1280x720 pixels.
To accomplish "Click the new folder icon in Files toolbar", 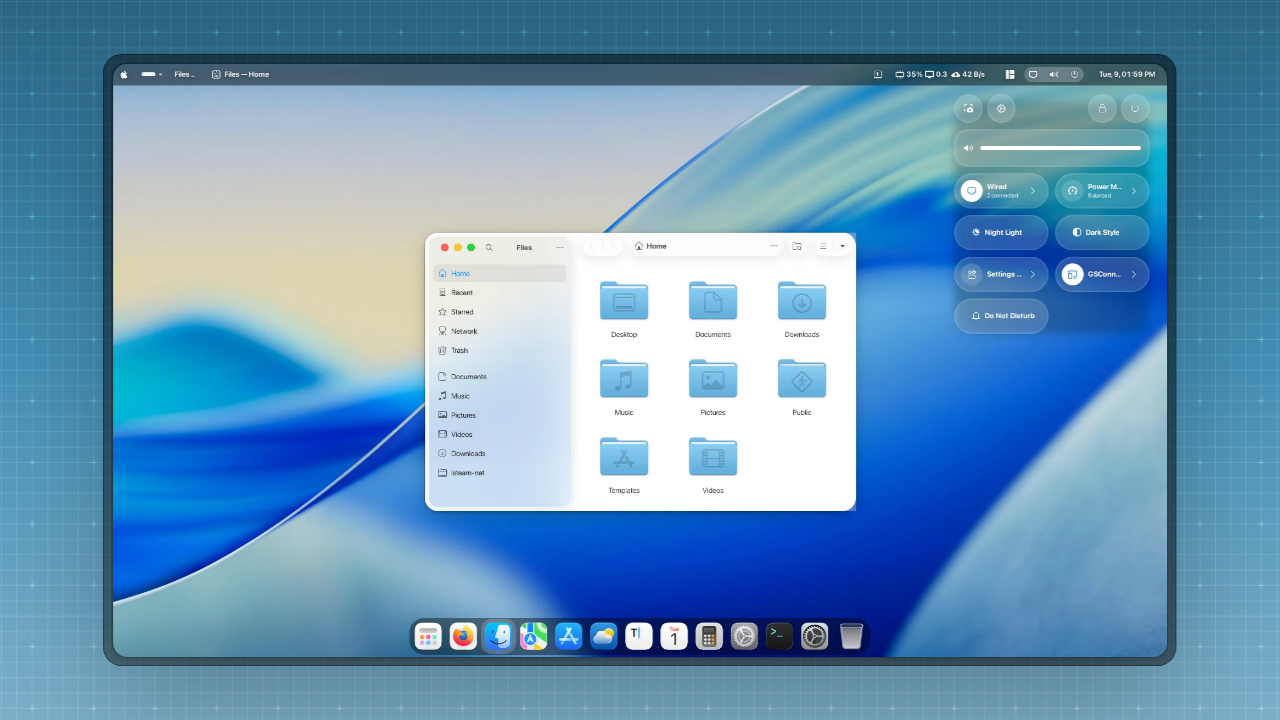I will point(797,246).
